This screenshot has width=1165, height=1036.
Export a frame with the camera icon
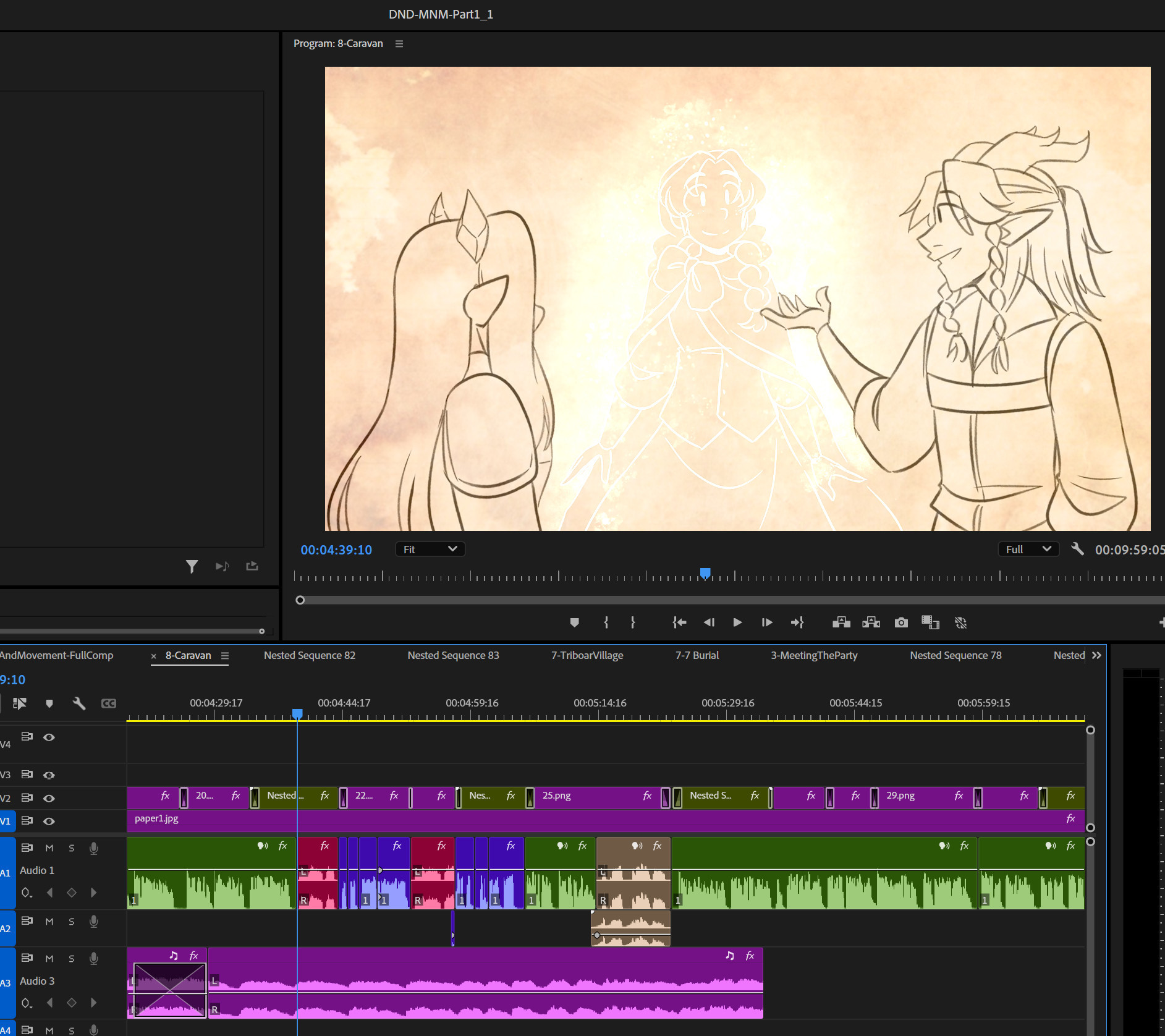pyautogui.click(x=901, y=622)
